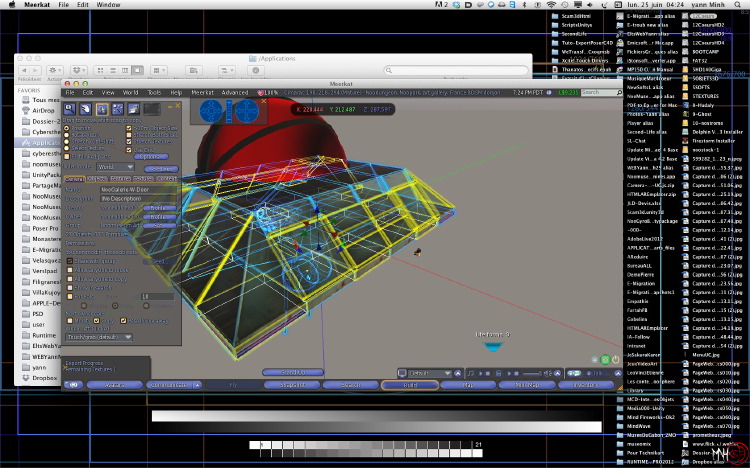750x468 pixels.
Task: Open the World menu
Action: click(130, 92)
